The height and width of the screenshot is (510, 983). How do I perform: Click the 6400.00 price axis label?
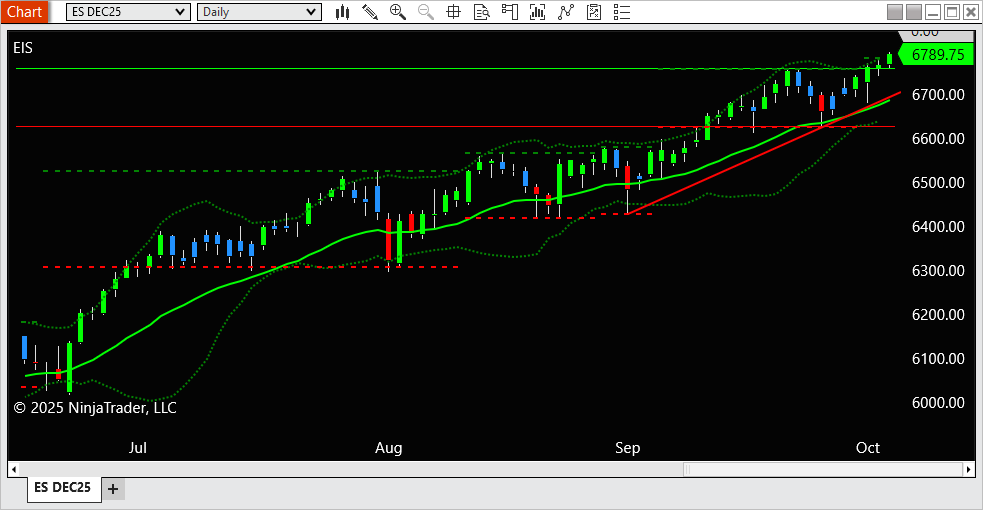point(938,226)
